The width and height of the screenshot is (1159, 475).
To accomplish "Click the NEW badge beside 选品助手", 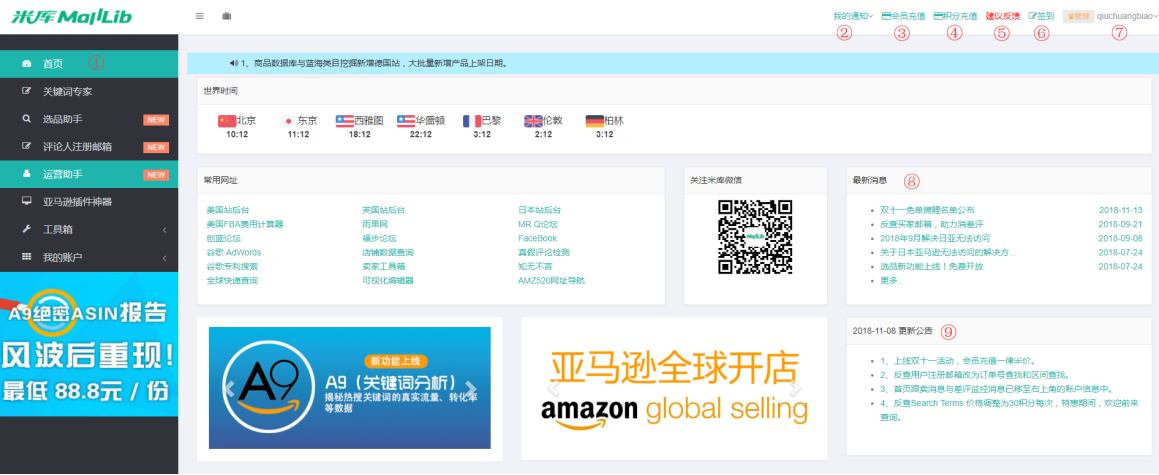I will (156, 120).
